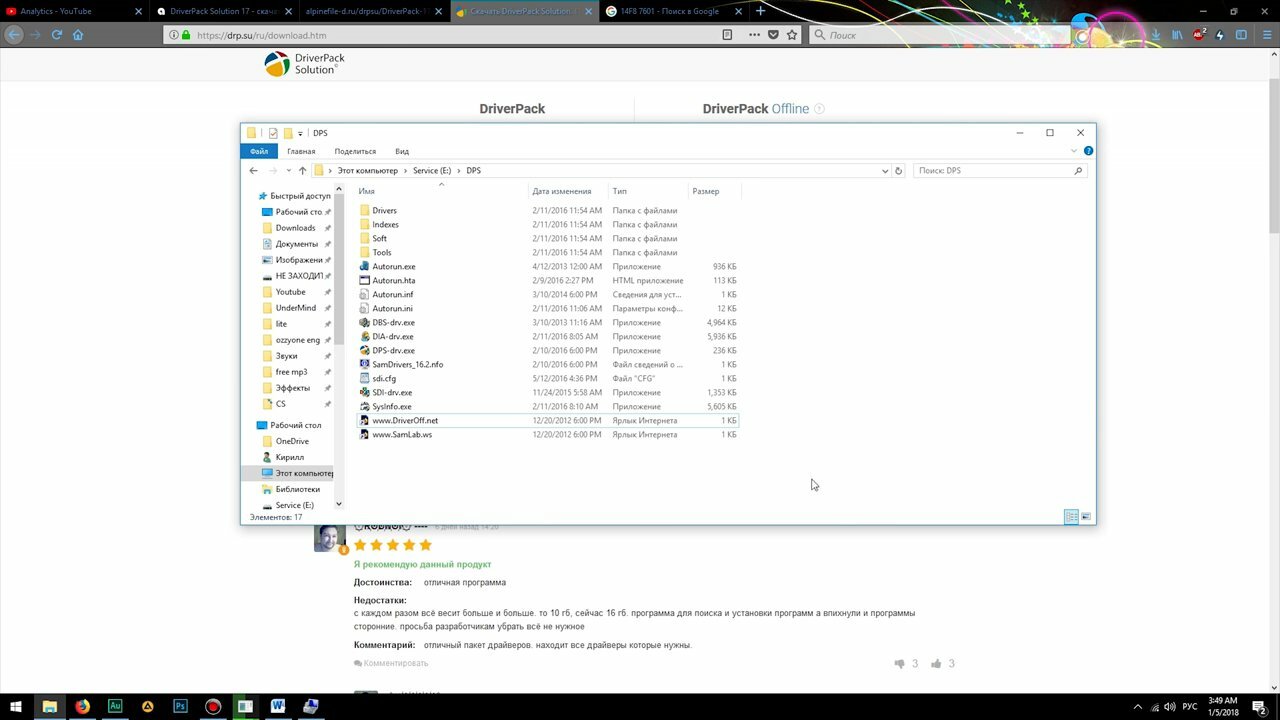Select the SamDrivers_16.2.nfo file name
Screen dimensions: 1280x720
coord(407,365)
